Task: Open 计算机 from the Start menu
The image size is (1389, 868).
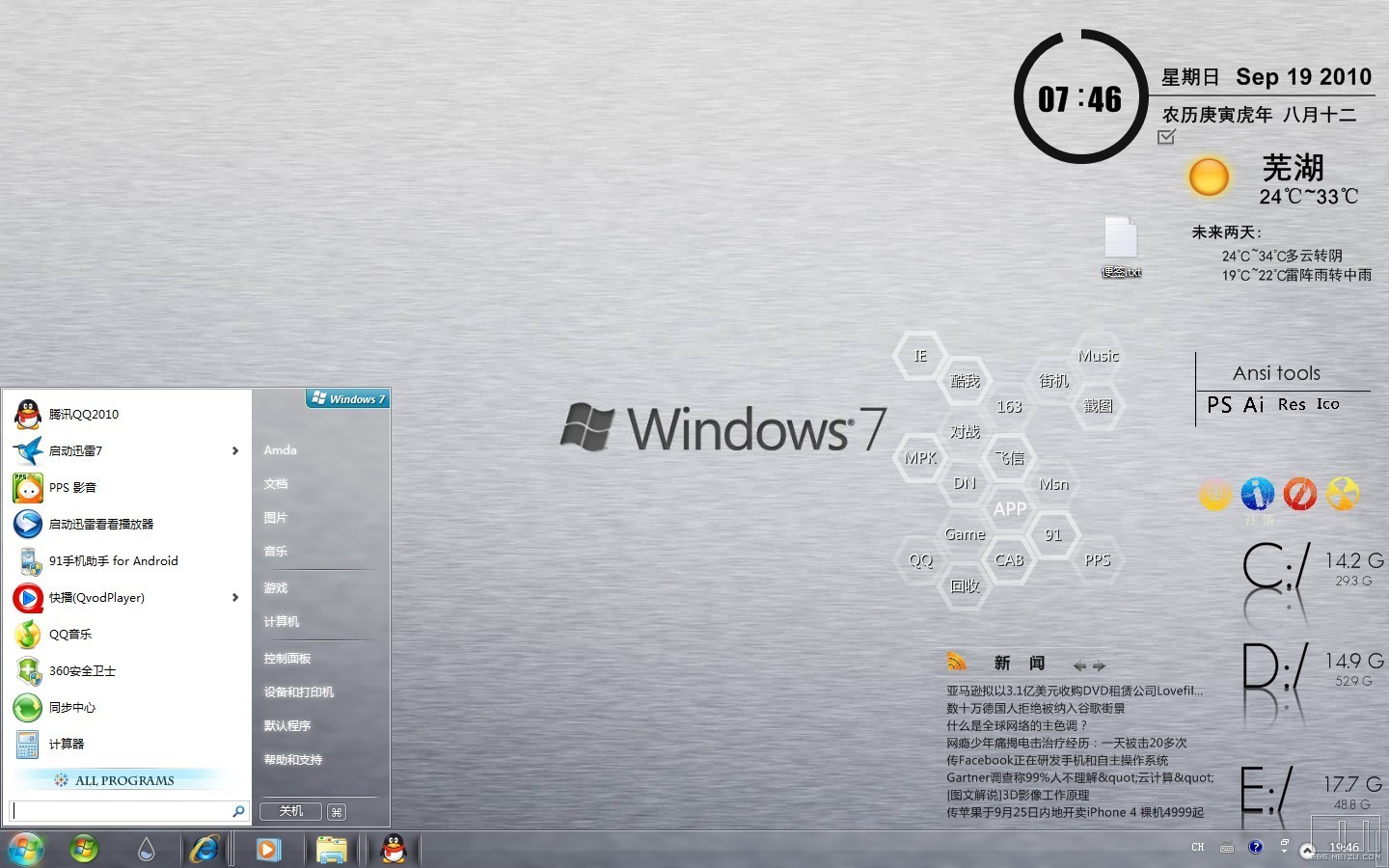Action: [282, 622]
